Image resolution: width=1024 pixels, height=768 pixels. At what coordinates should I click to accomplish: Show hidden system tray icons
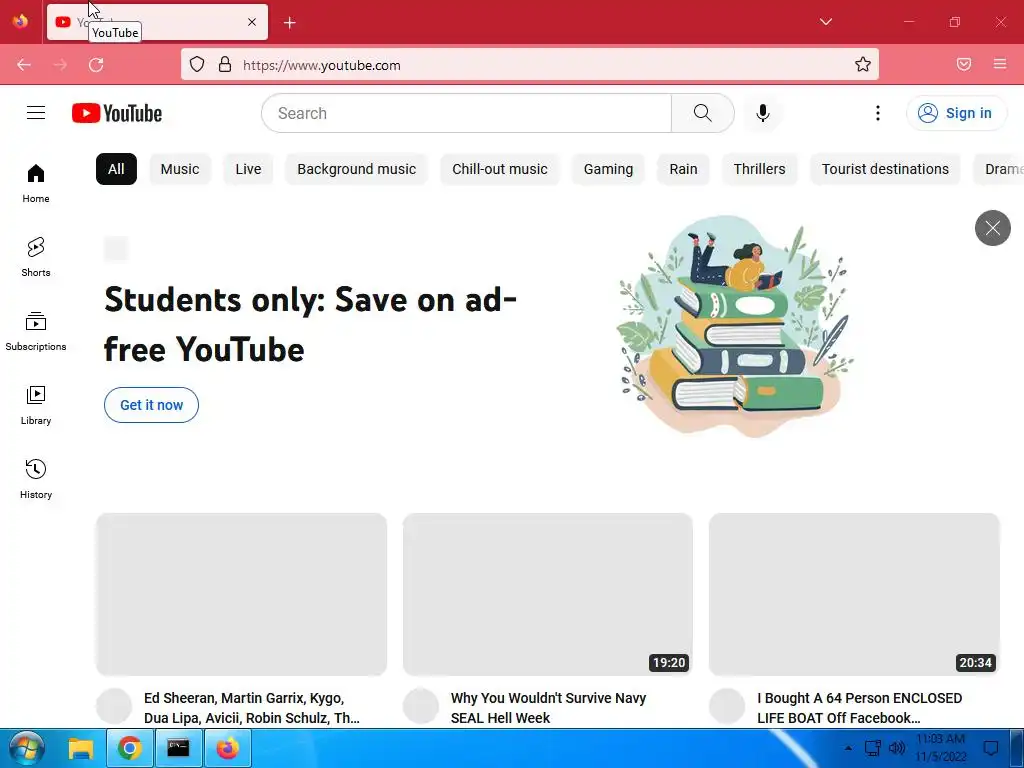[x=848, y=748]
